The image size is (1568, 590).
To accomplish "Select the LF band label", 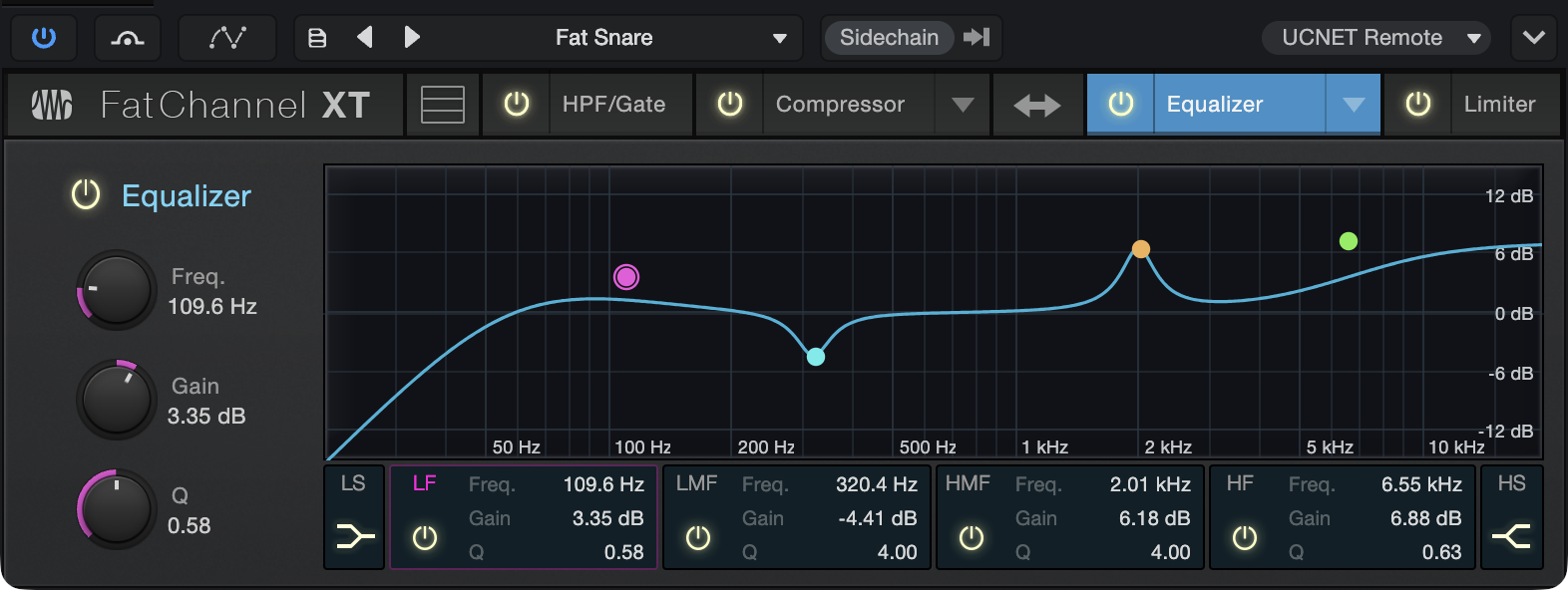I will [x=425, y=483].
